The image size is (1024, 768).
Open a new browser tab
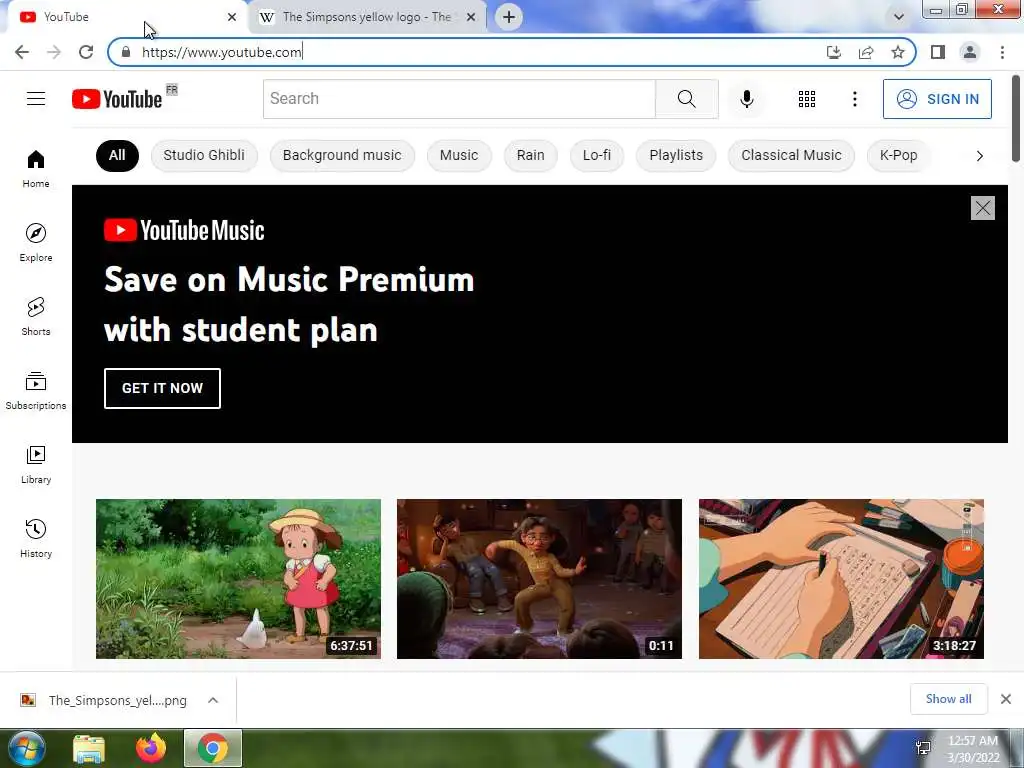[509, 17]
